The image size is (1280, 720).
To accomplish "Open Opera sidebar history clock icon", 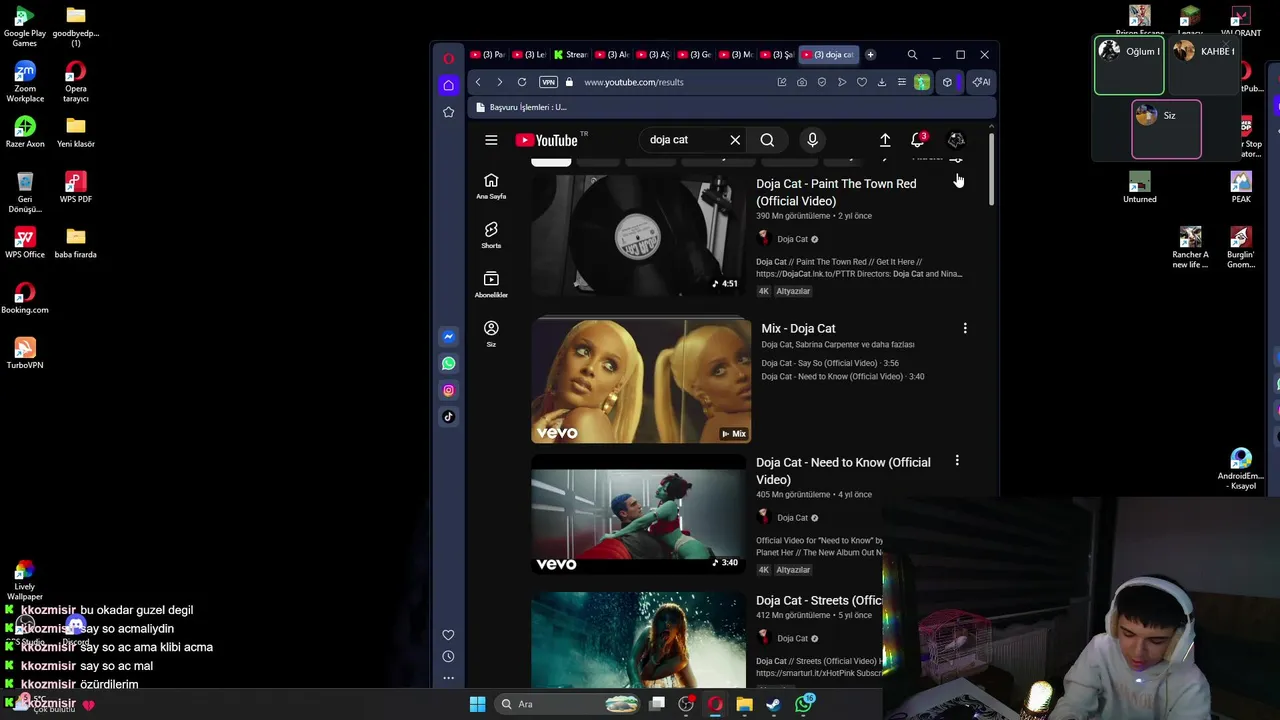I will pos(448,657).
